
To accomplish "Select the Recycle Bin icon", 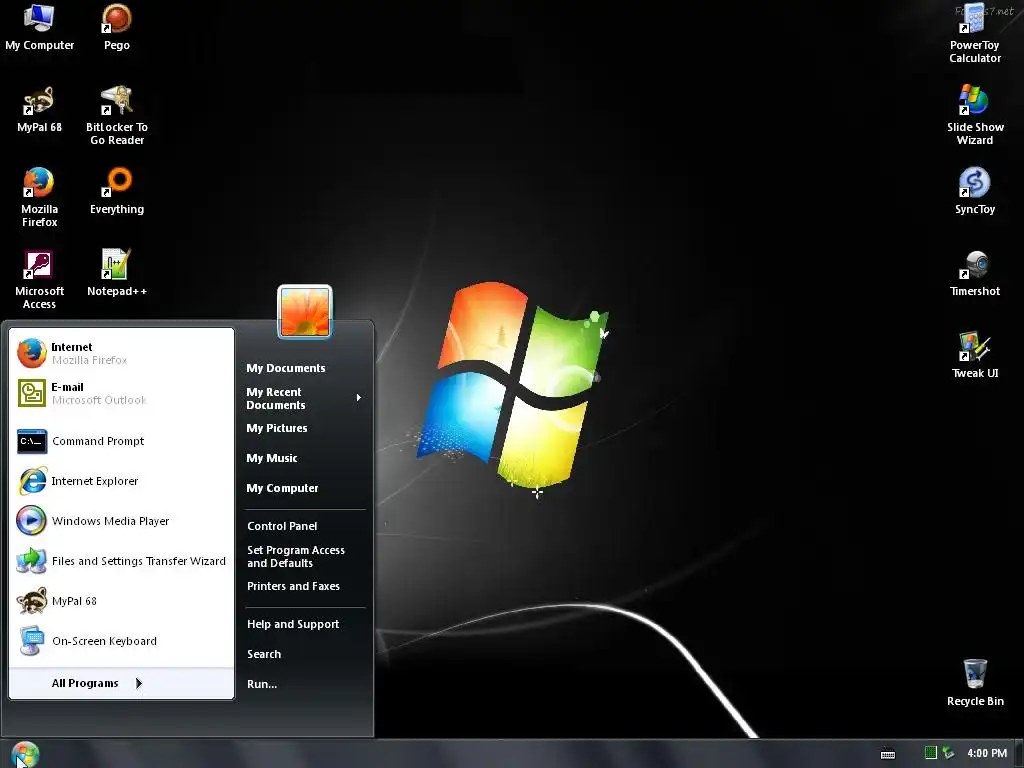I will 975,683.
